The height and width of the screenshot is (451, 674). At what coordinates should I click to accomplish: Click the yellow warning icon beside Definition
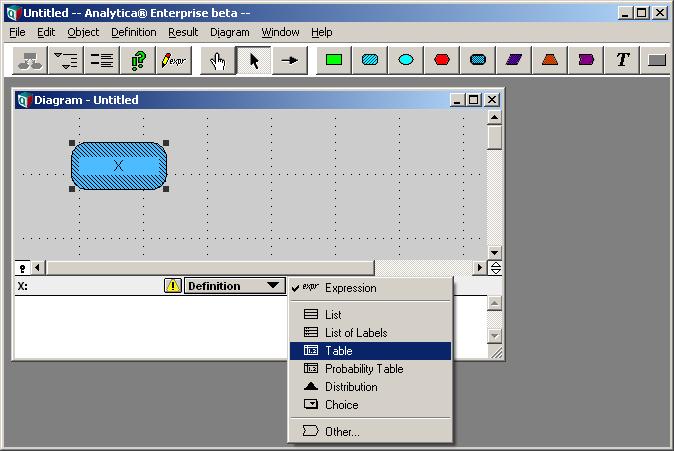click(173, 286)
